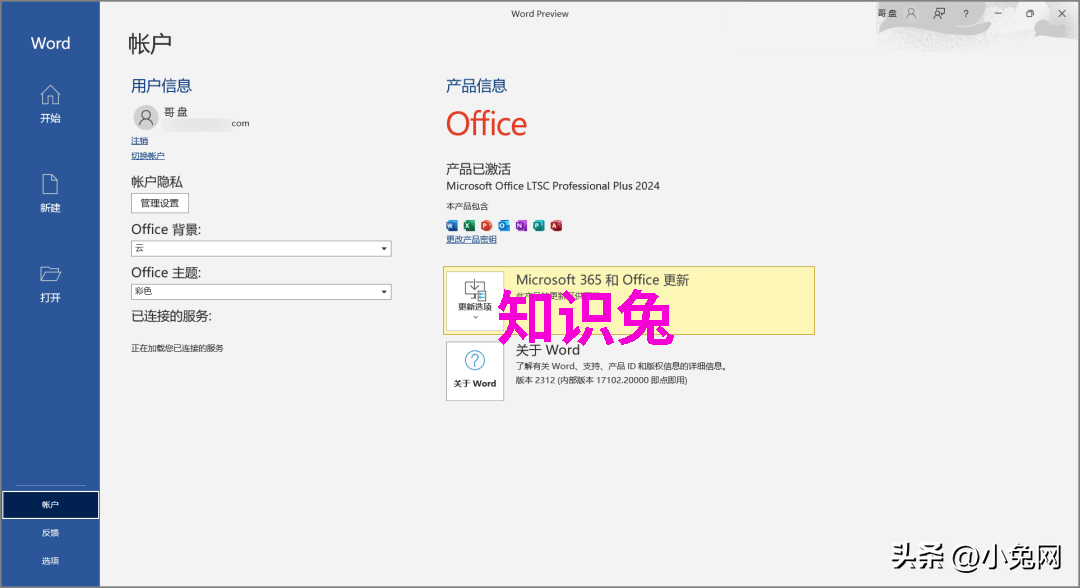Viewport: 1080px width, 588px height.
Task: Click the 更改产品密钥 link
Action: click(471, 240)
